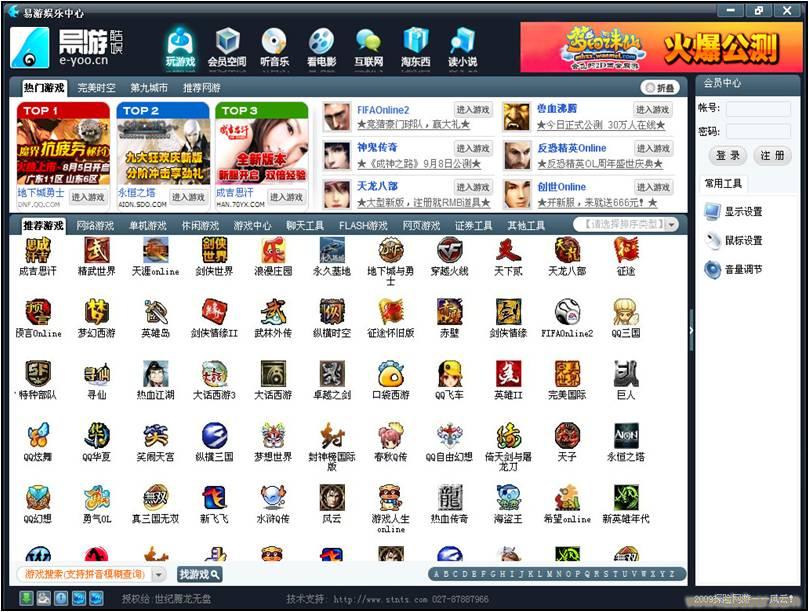Viewport: 809px width, 612px height.
Task: Select the 休闲游戏 category tab
Action: coord(201,226)
